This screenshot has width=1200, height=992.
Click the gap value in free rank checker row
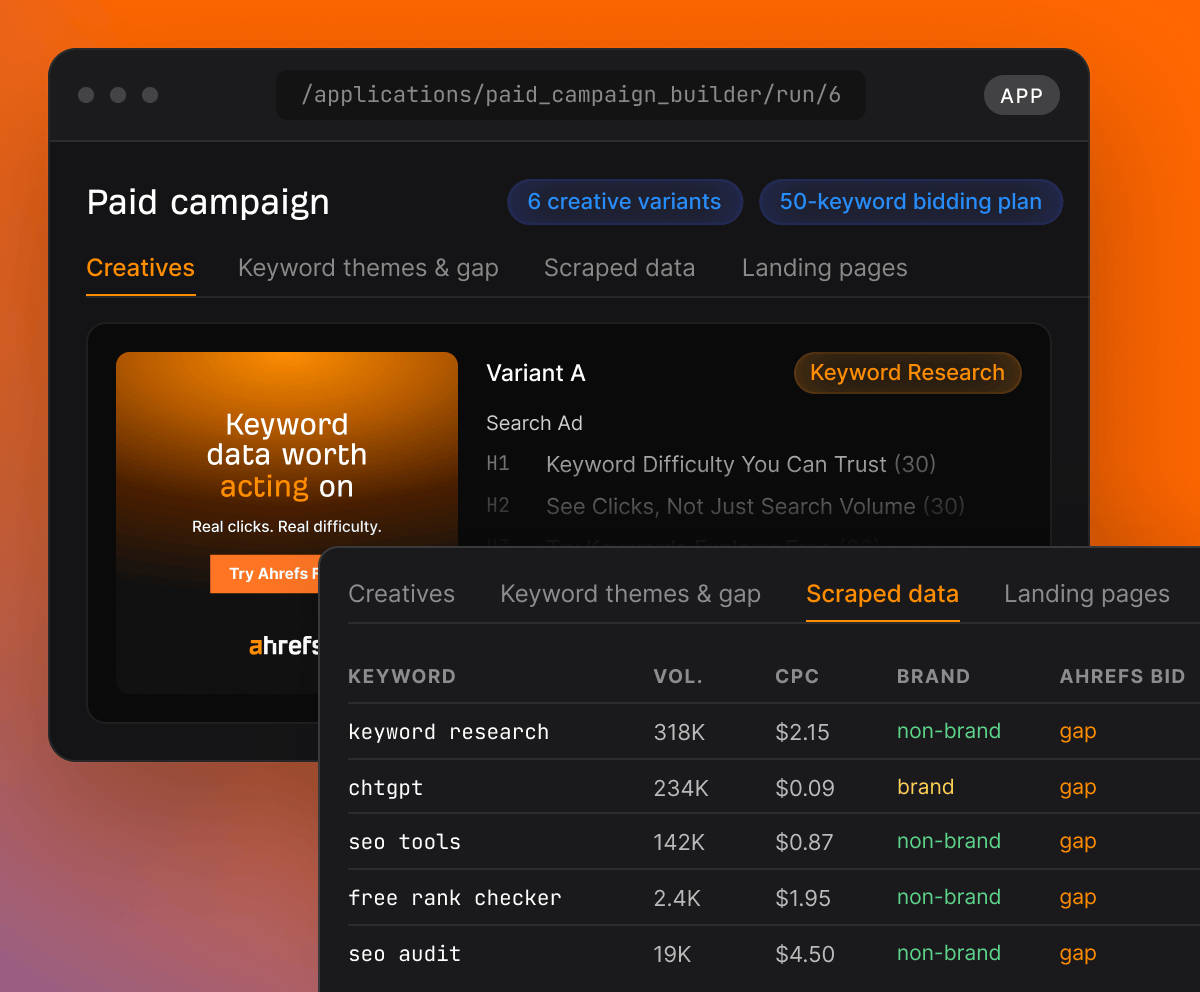(x=1078, y=899)
